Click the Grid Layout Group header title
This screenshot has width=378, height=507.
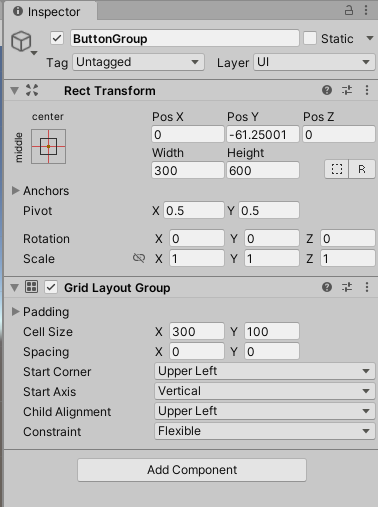(117, 288)
